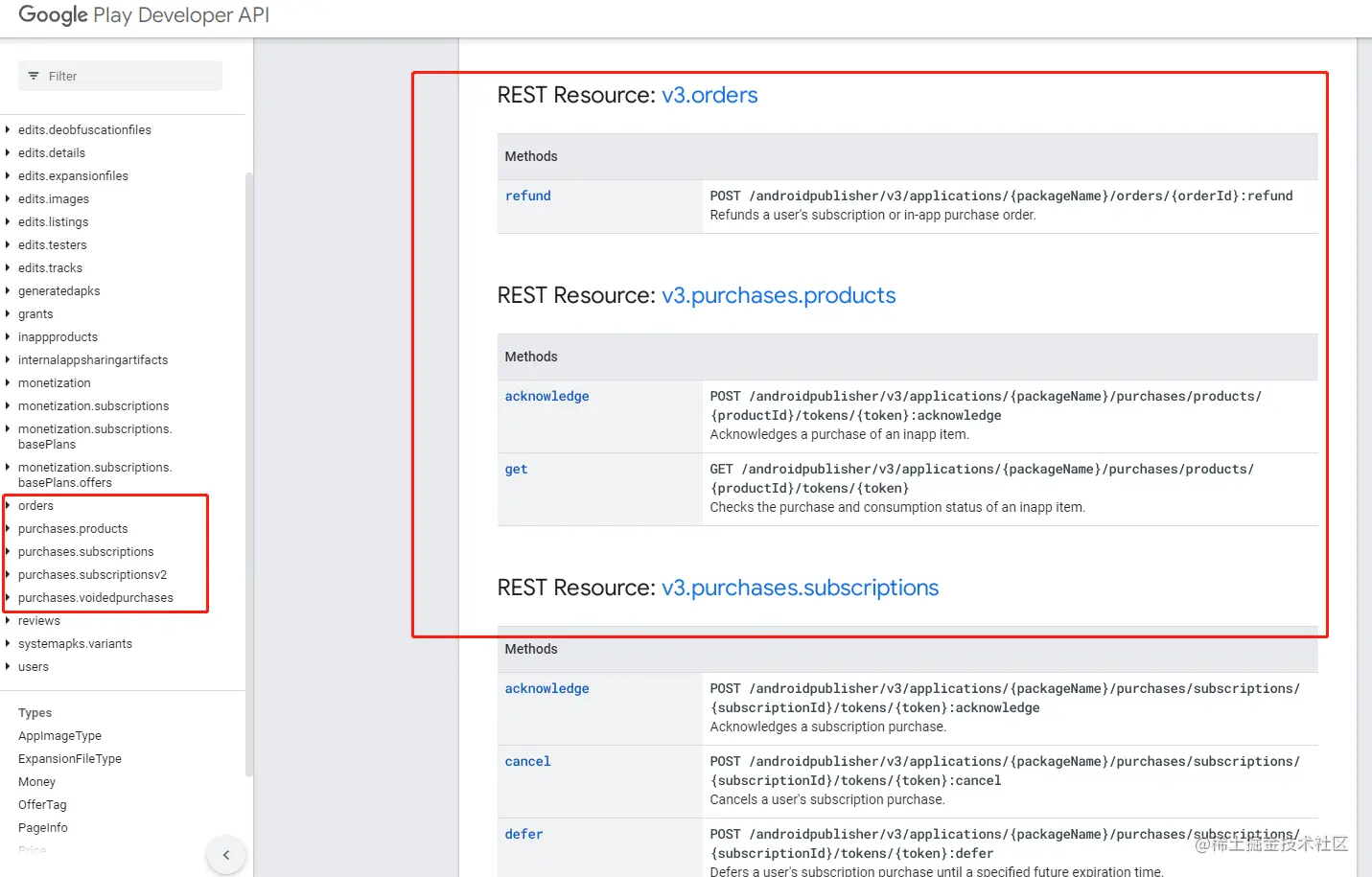This screenshot has width=1372, height=877.
Task: Open the ExpansionFileType type link
Action: 70,758
